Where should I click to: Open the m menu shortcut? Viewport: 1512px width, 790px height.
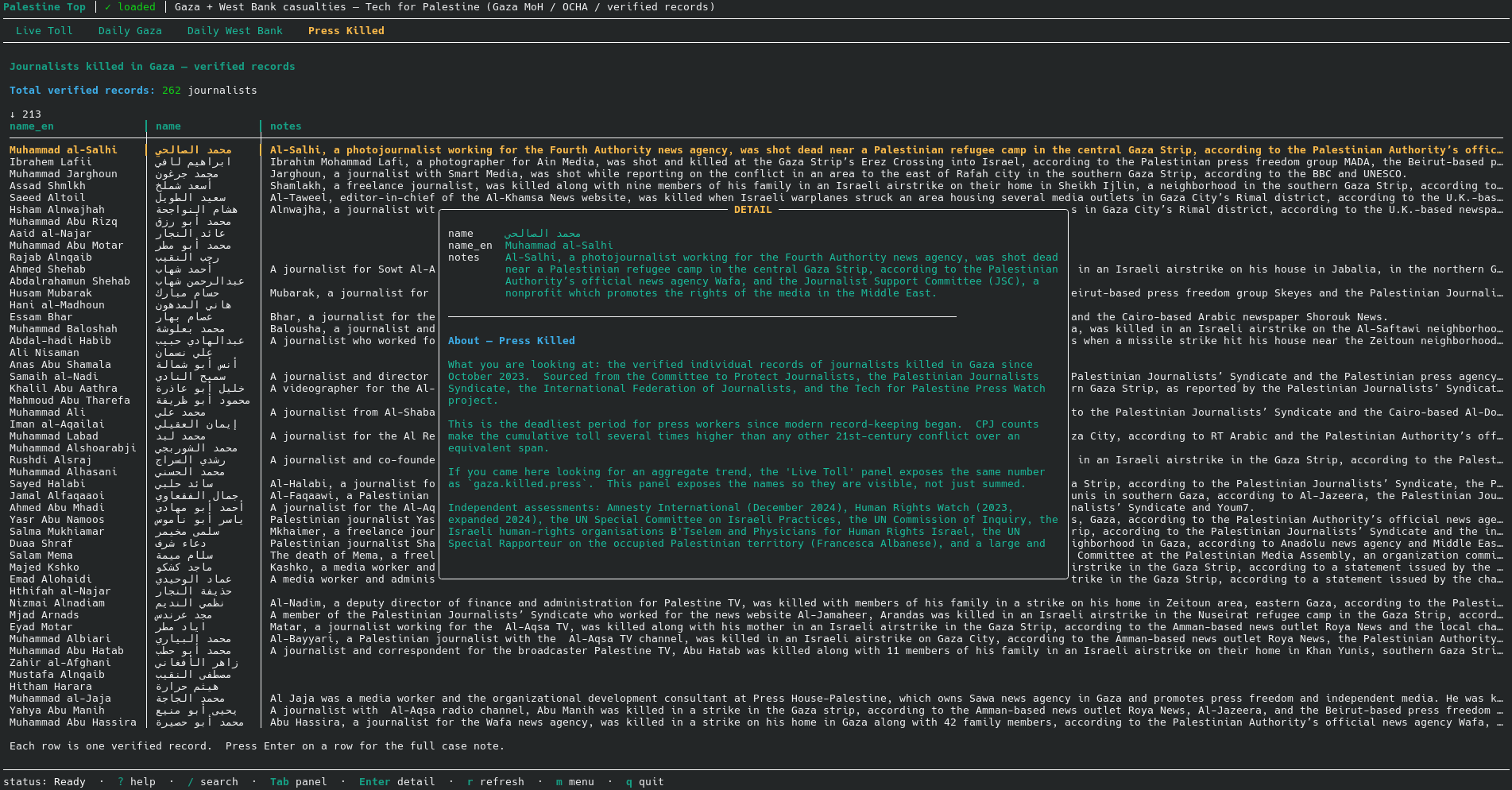click(x=574, y=782)
